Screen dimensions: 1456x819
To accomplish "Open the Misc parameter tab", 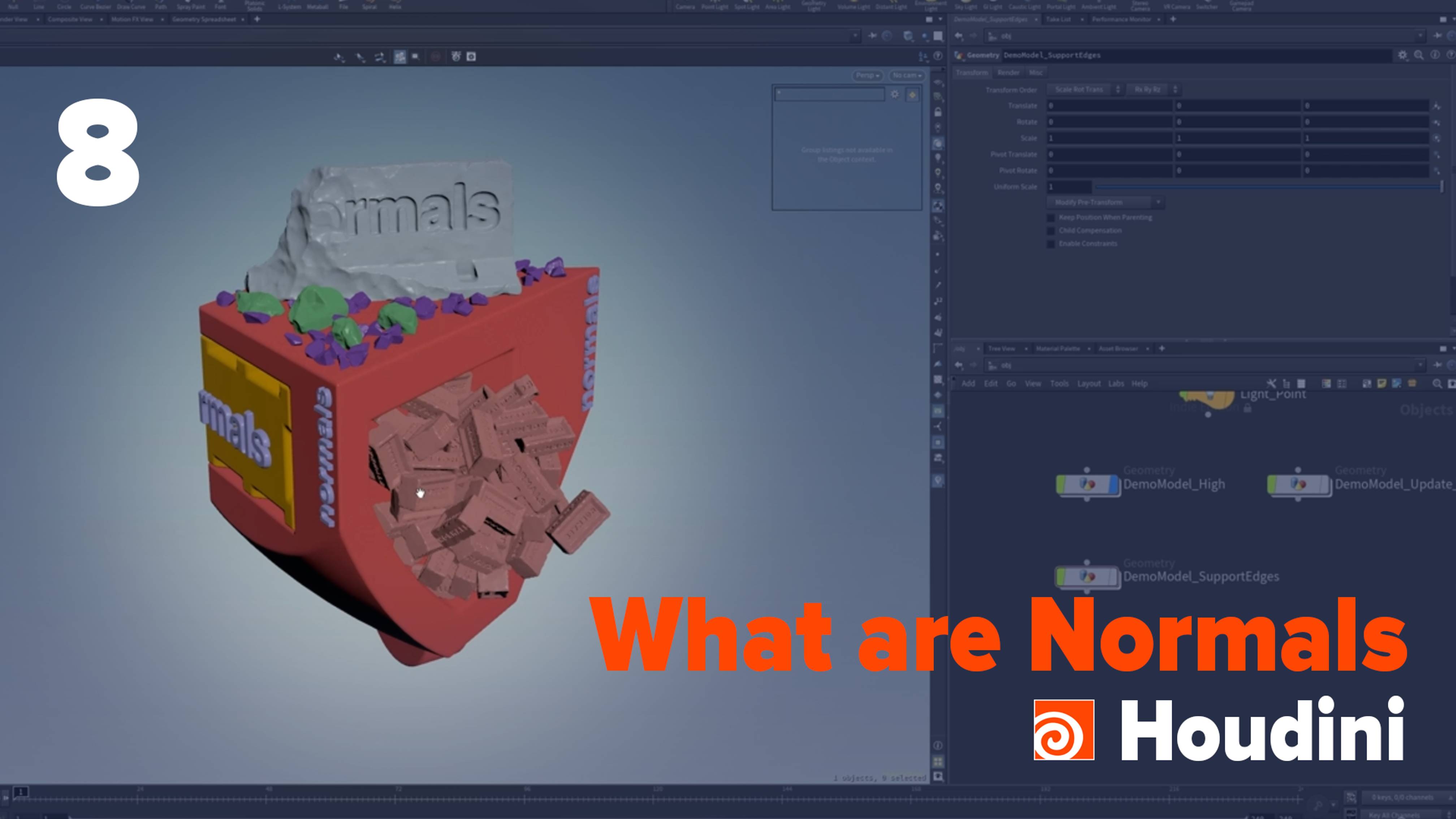I will click(1036, 72).
